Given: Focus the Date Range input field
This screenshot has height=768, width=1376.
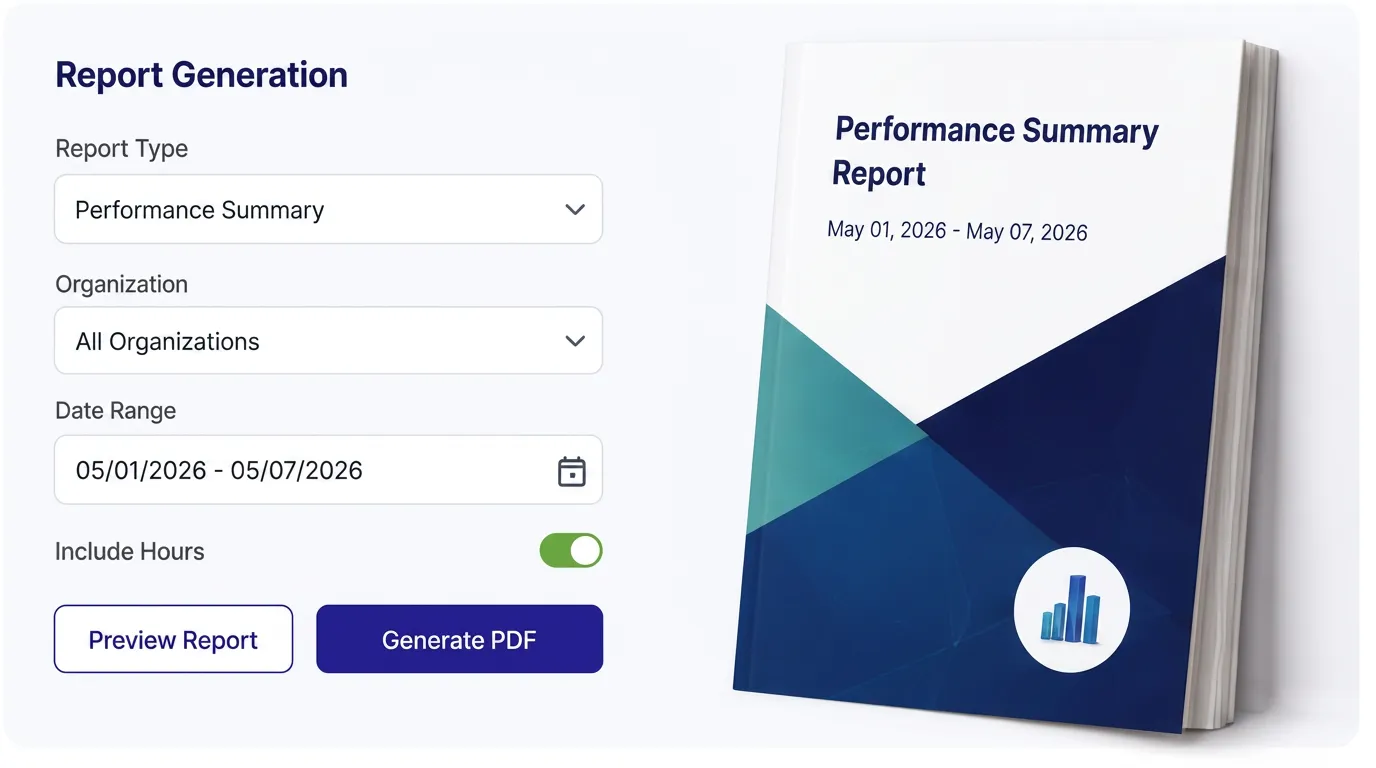Looking at the screenshot, I should tap(328, 470).
